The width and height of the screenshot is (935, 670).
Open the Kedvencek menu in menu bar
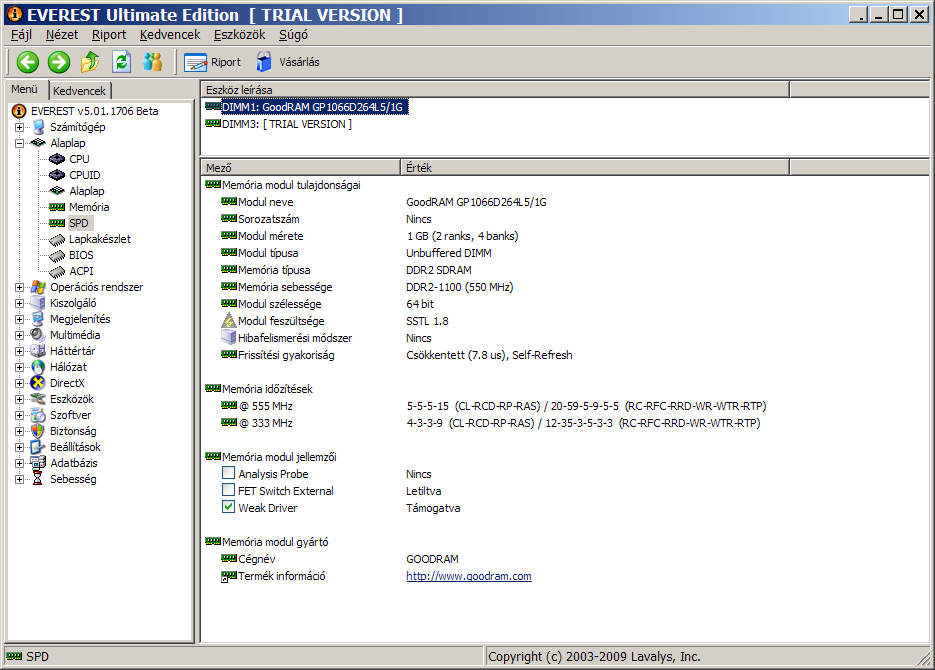(170, 35)
